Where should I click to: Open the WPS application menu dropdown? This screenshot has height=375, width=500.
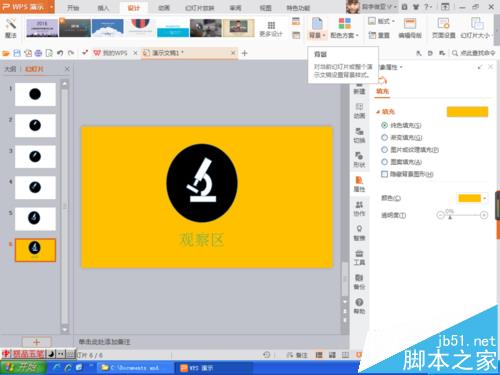(52, 7)
